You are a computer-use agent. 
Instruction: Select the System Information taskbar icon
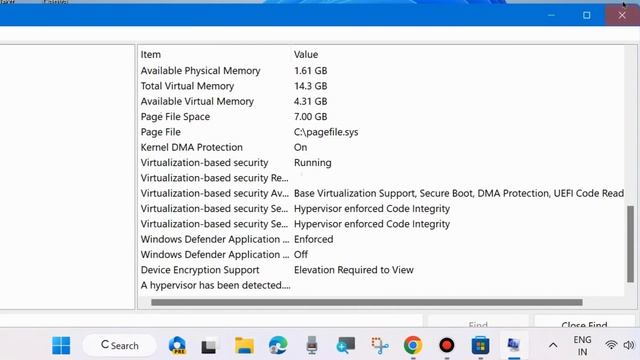[x=514, y=345]
